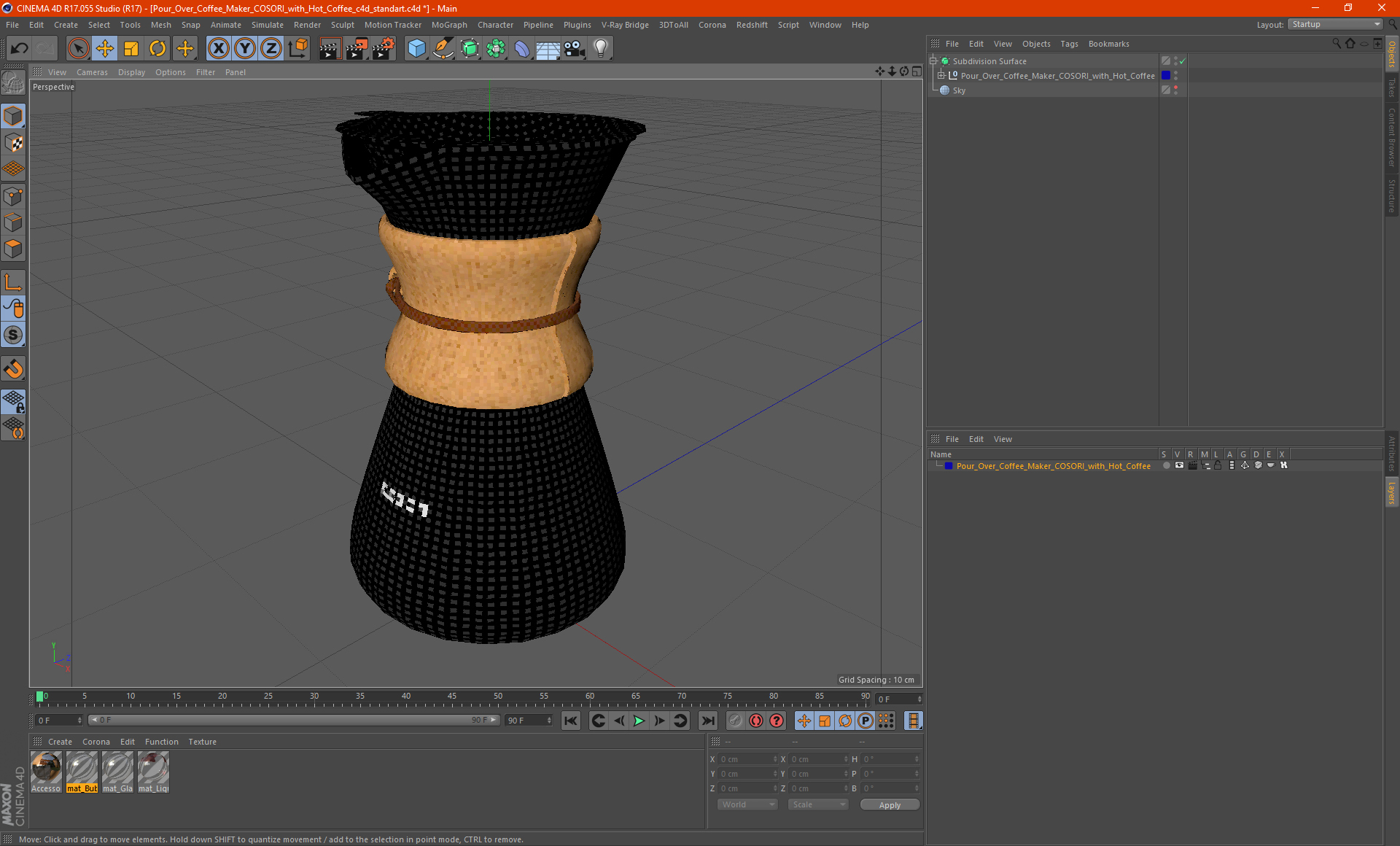
Task: Go to end of animation
Action: (x=707, y=721)
